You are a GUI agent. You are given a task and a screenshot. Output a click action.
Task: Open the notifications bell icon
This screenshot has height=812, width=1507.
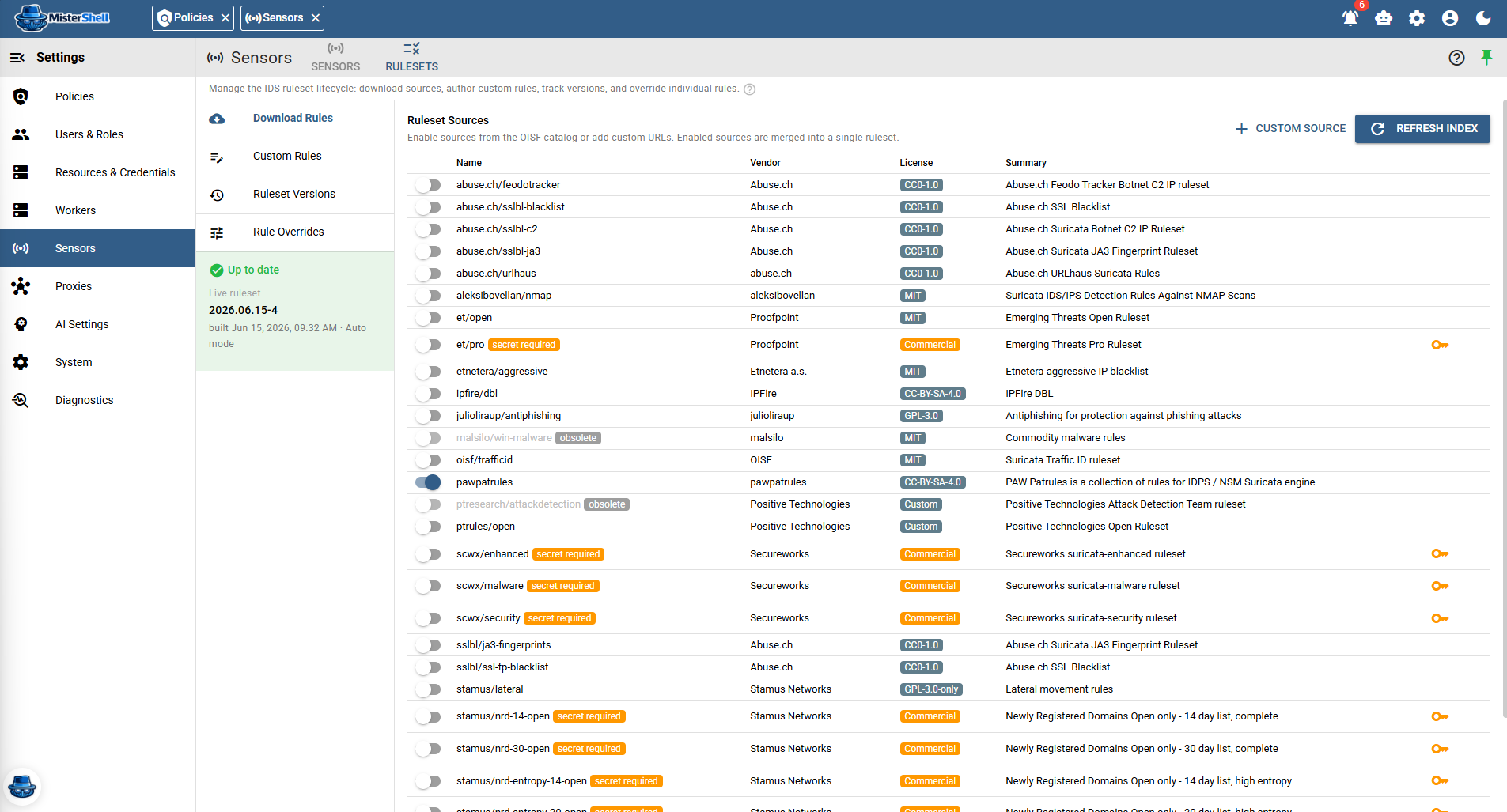(x=1350, y=18)
